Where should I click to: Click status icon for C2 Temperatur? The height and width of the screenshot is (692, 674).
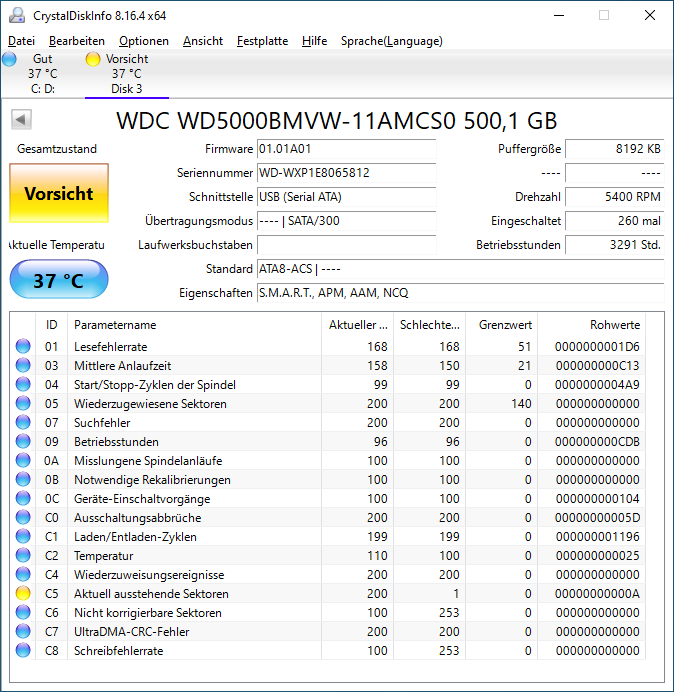point(23,555)
